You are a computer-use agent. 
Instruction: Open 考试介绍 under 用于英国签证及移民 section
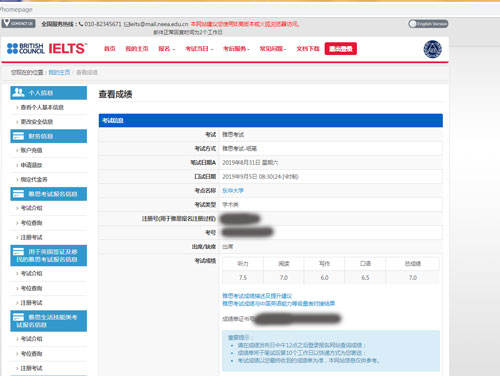(x=31, y=273)
